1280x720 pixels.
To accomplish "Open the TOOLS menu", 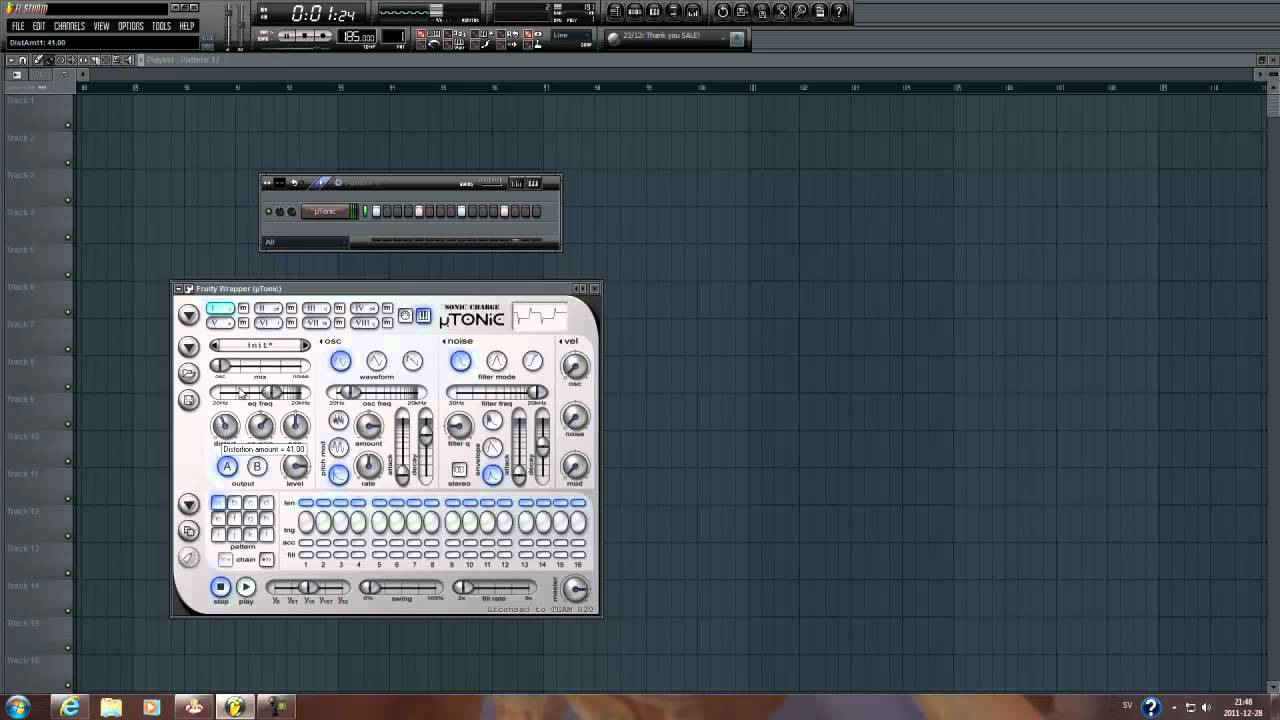I will pyautogui.click(x=161, y=26).
